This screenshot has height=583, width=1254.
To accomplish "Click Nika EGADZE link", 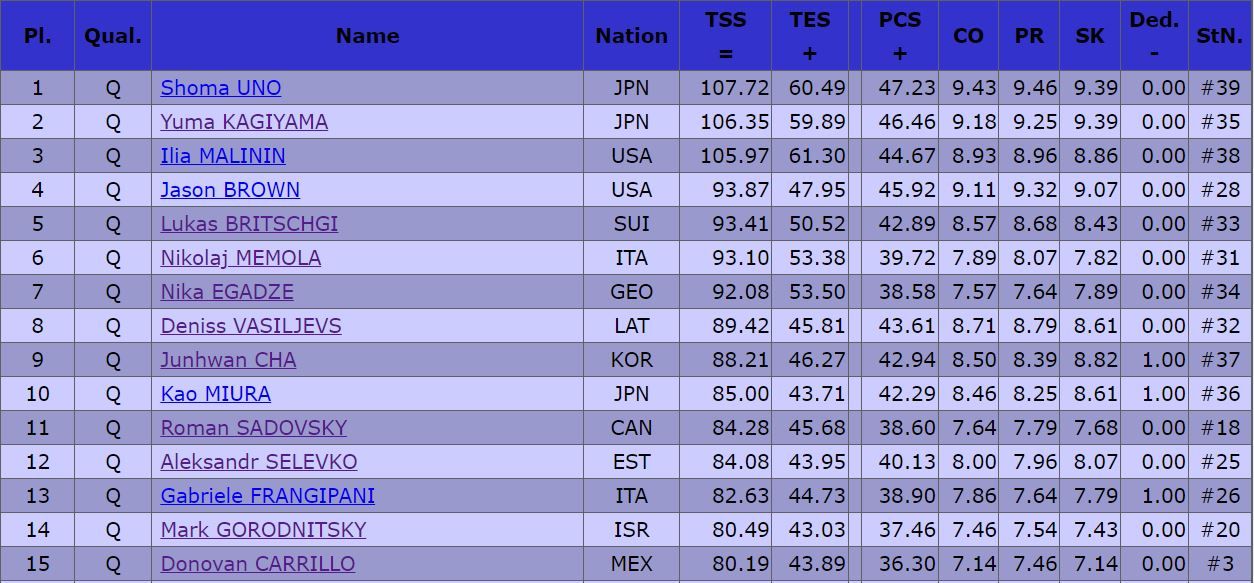I will pyautogui.click(x=227, y=292).
